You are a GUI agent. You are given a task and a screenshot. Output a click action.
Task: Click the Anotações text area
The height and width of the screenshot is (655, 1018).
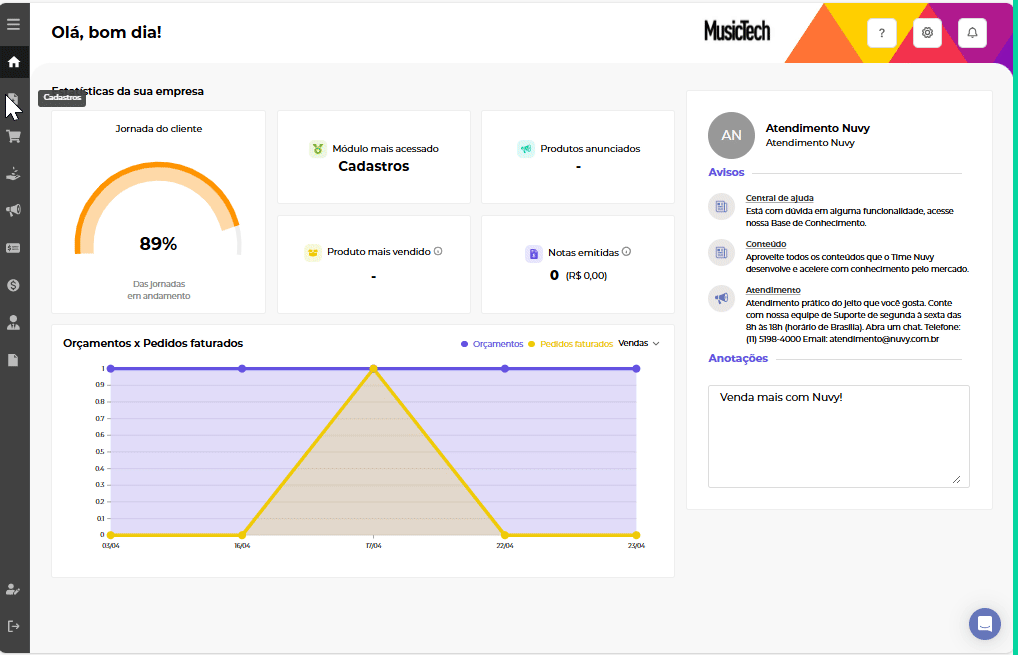(x=838, y=436)
